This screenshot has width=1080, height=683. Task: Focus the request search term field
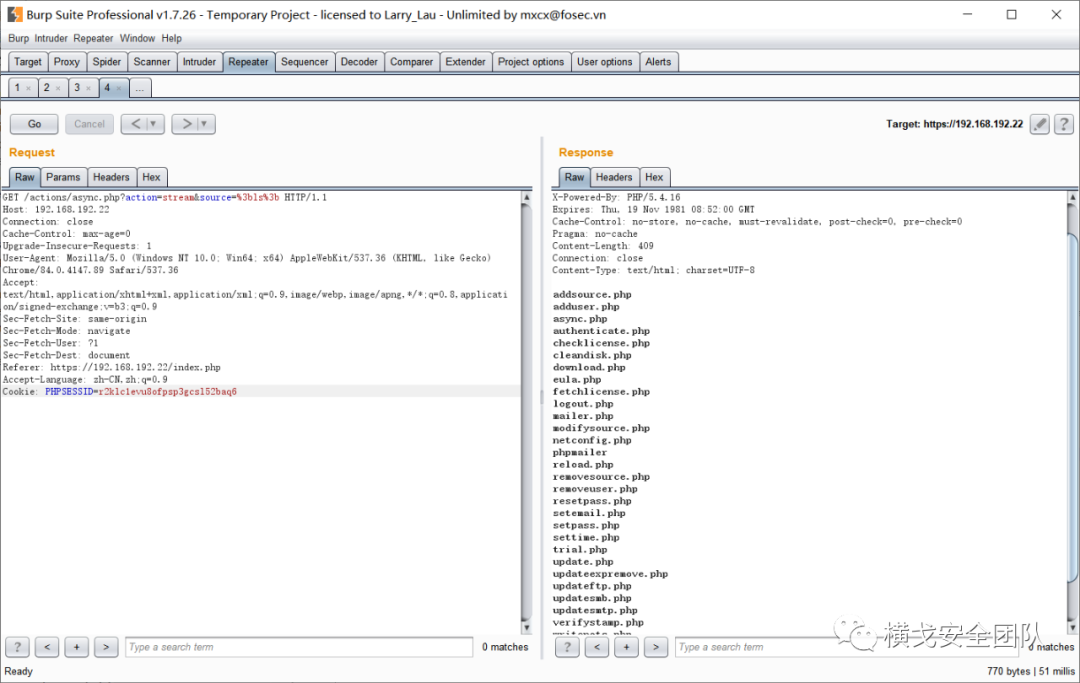(x=299, y=647)
